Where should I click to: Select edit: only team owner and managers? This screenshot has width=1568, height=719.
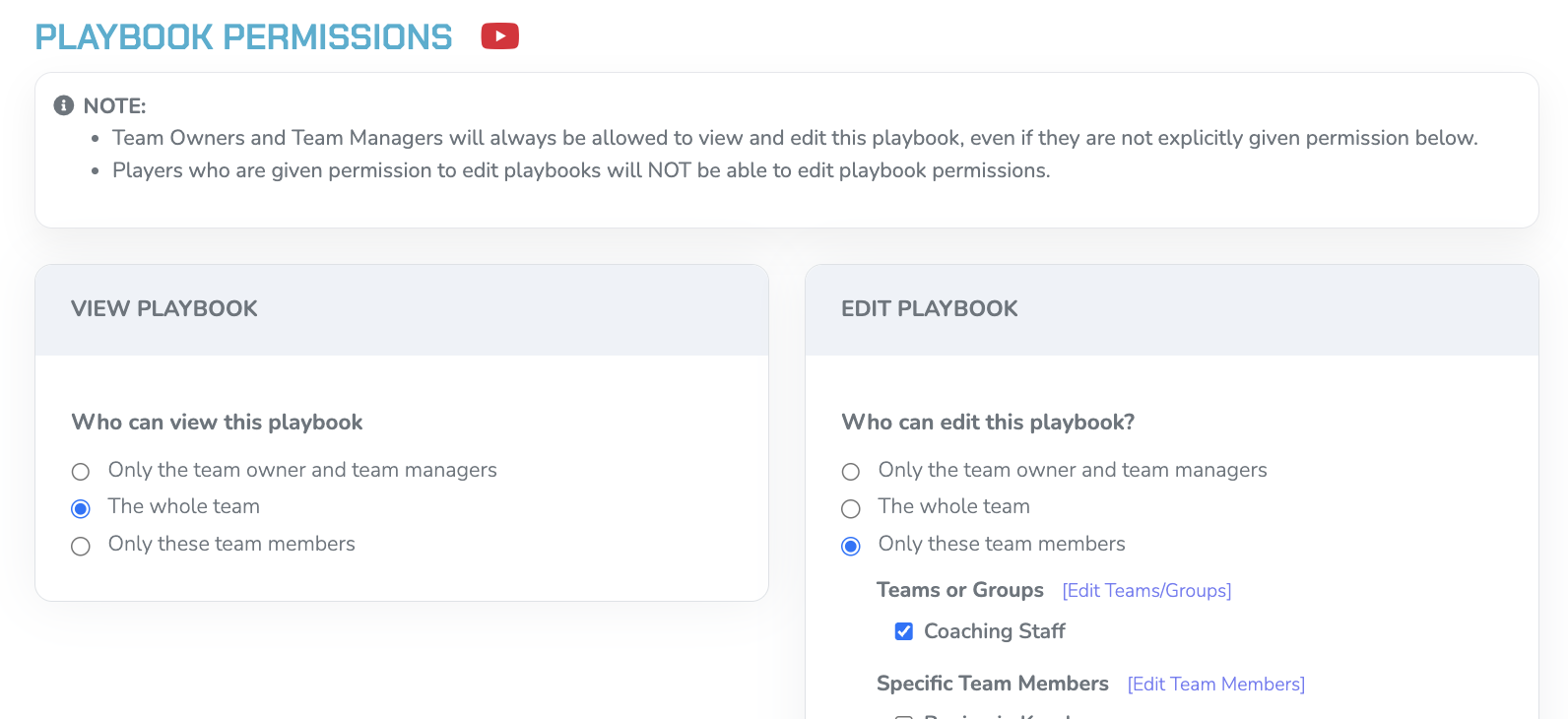click(x=851, y=472)
